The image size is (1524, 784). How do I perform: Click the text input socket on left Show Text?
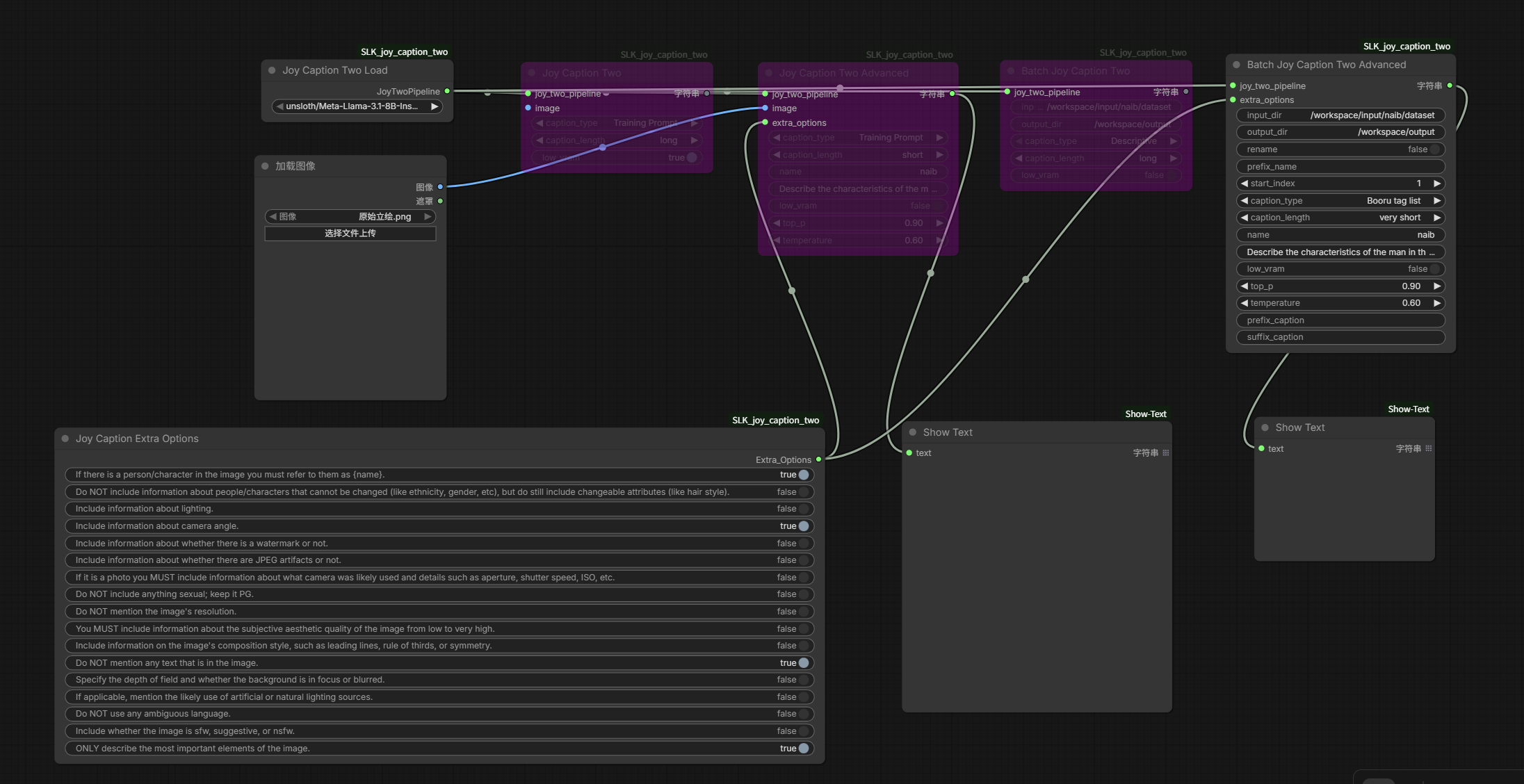tap(909, 452)
